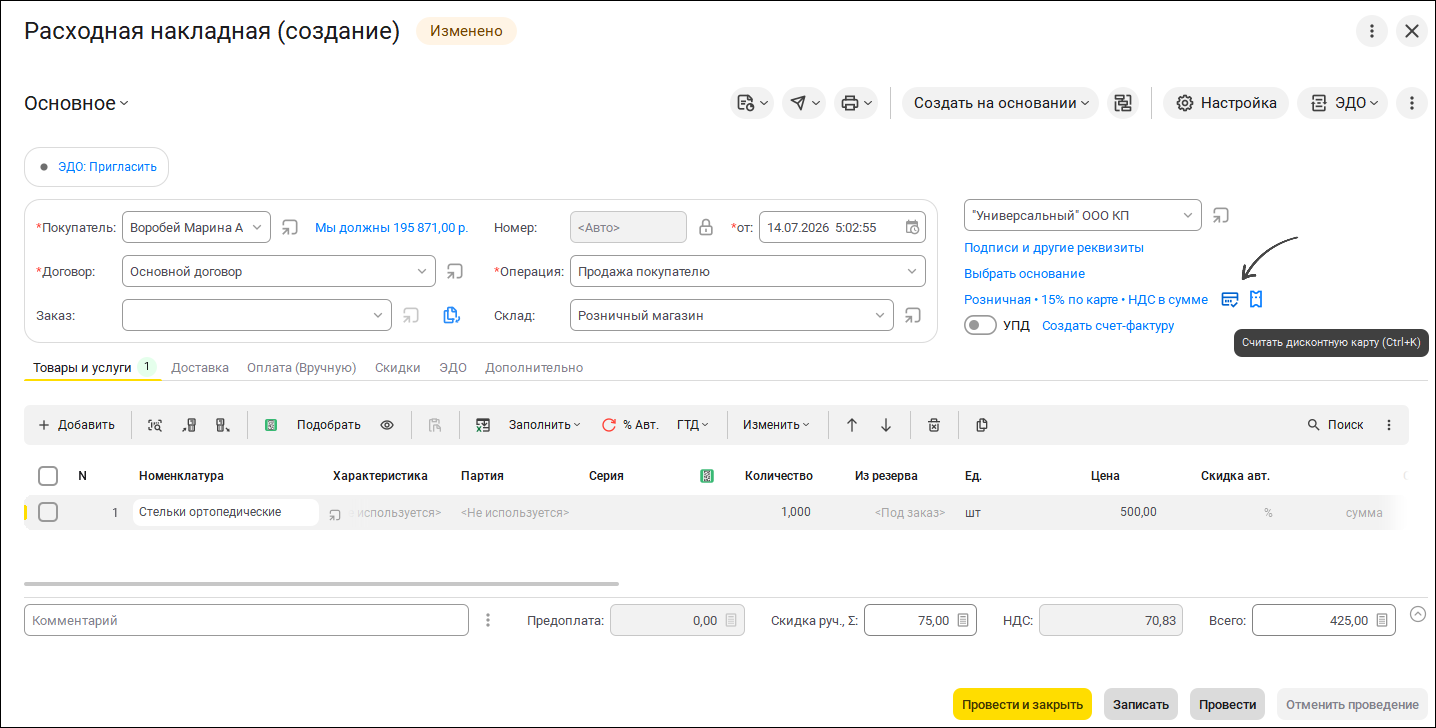The height and width of the screenshot is (728, 1436).
Task: Open the Изменить dropdown
Action: [776, 425]
